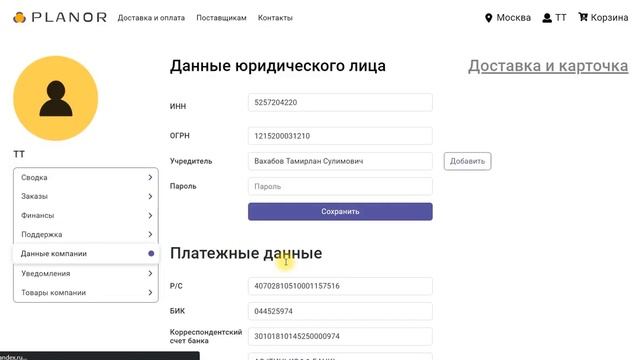640x360 pixels.
Task: Click the Сводка chevron arrow
Action: point(150,178)
